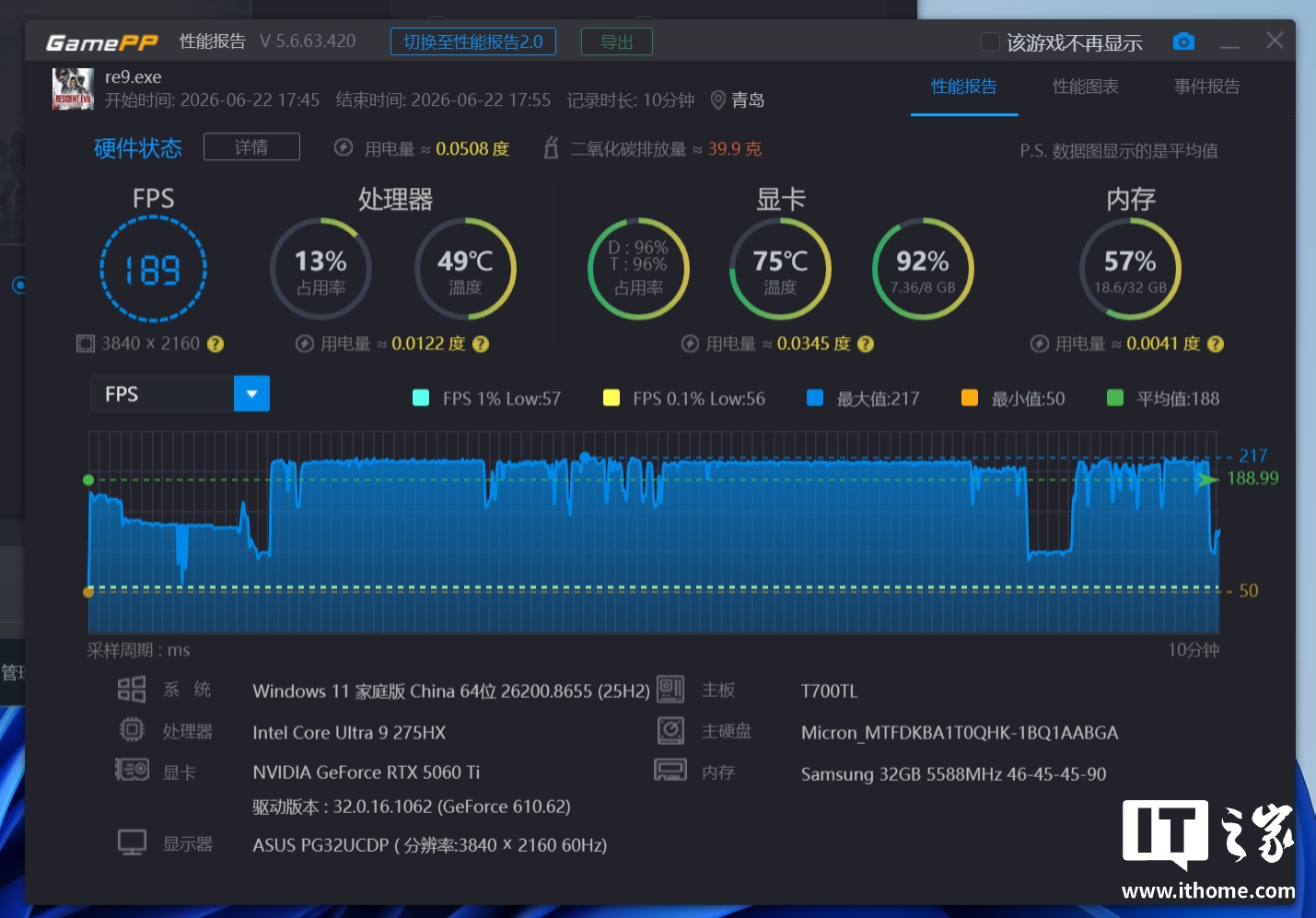Click the power meter icon next to 用电量 0.0508

click(x=344, y=147)
